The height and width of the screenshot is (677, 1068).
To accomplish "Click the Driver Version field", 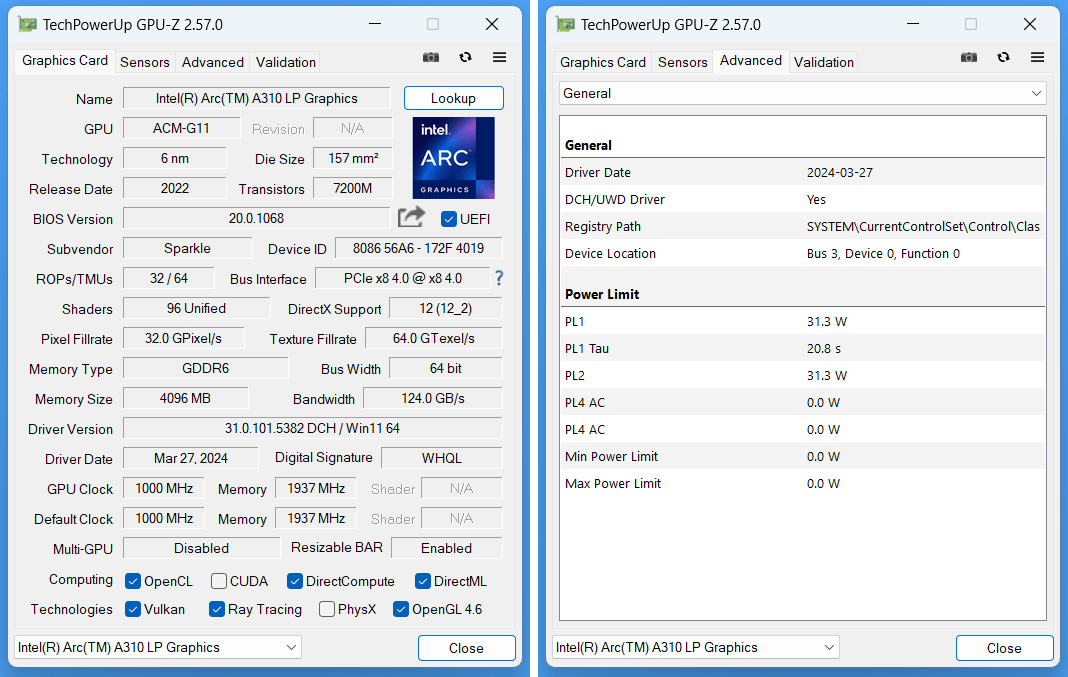I will click(x=313, y=428).
